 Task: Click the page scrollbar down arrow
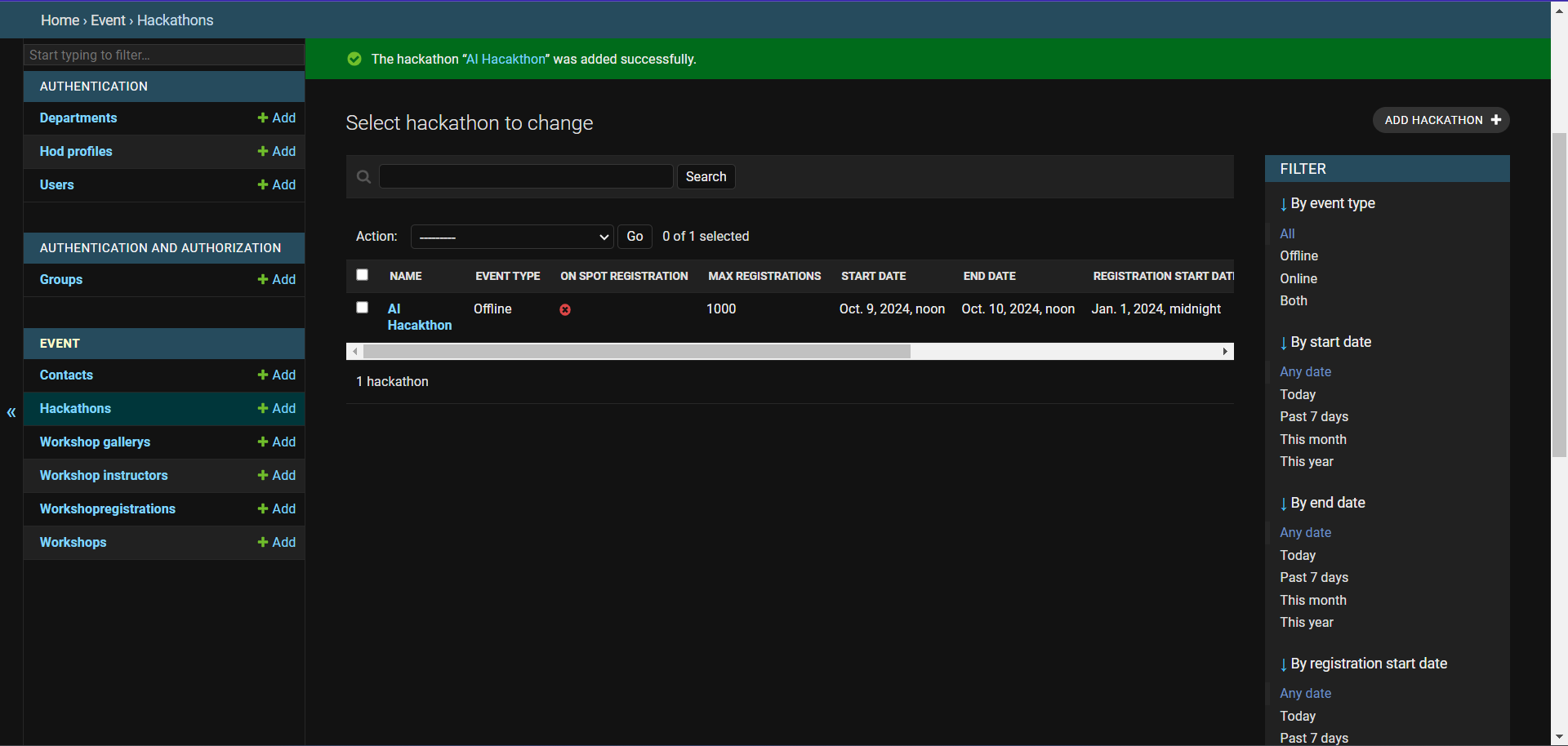(x=1559, y=737)
